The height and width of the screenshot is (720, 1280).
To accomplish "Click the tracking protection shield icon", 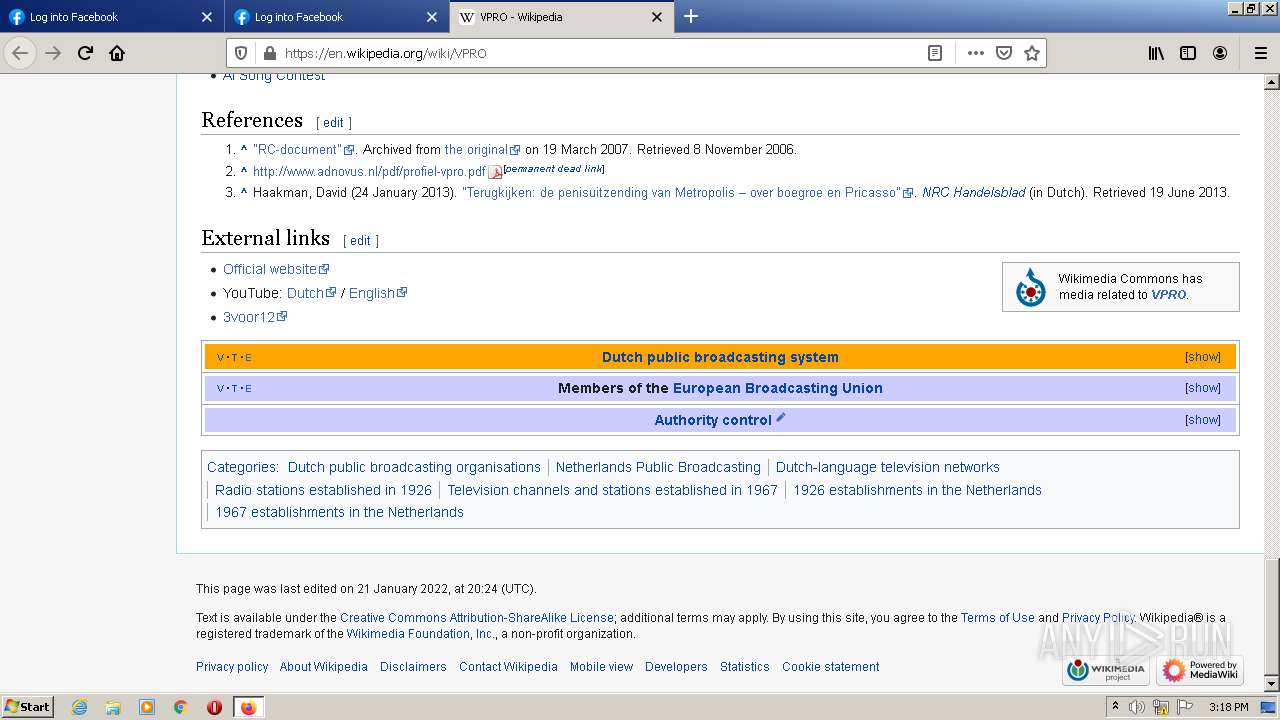I will pos(241,53).
